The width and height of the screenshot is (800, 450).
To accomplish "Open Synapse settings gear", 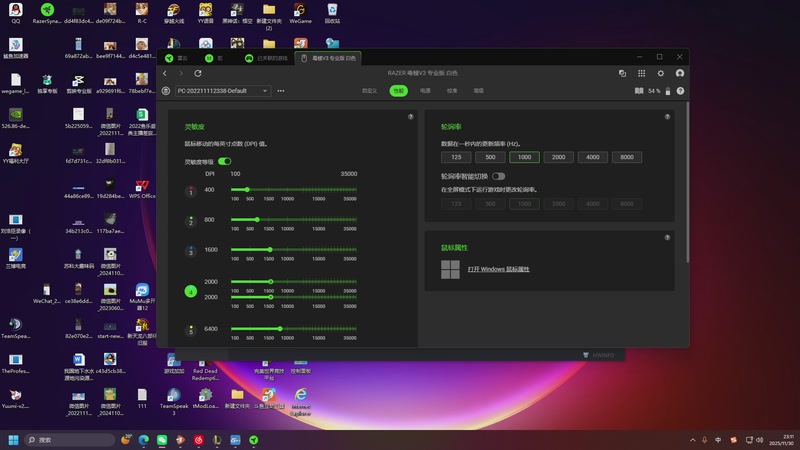I will (661, 73).
